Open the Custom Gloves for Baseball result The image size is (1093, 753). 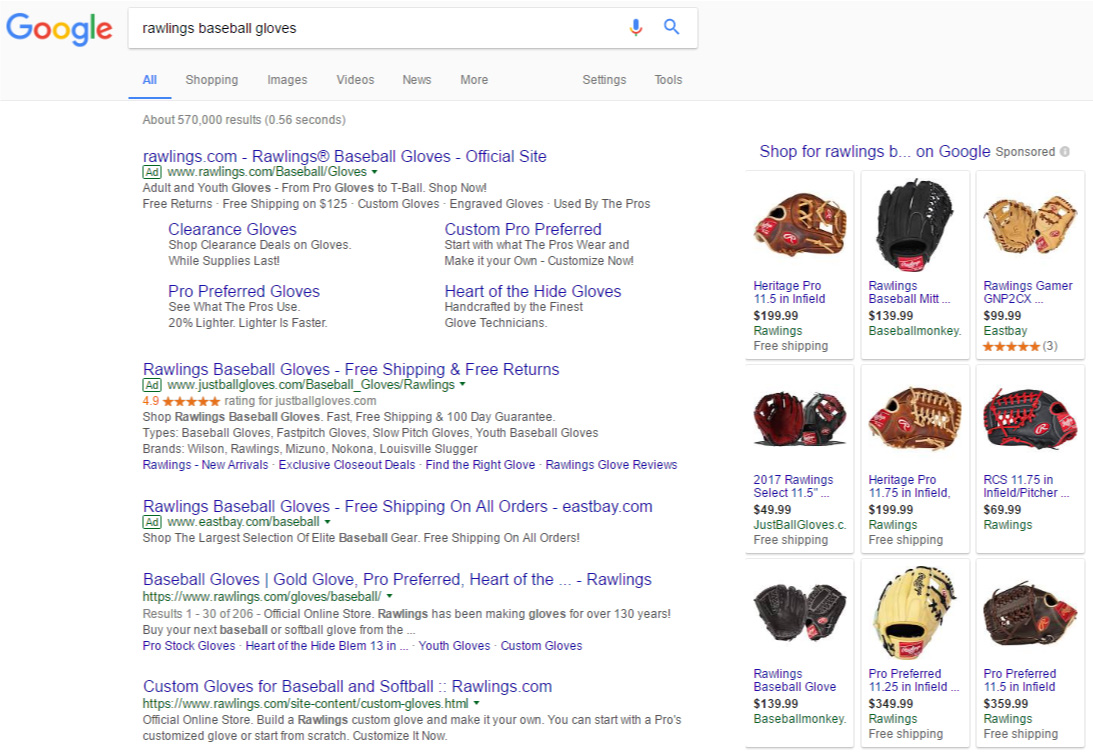coord(345,686)
